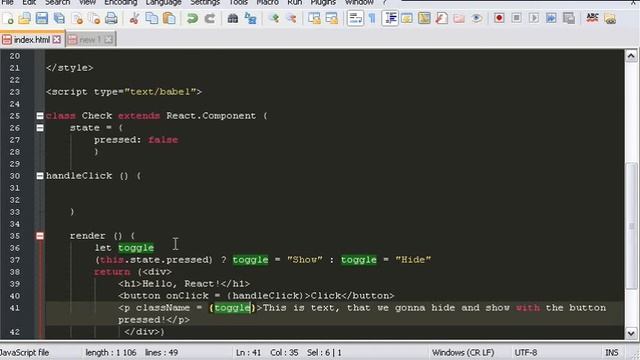Screen dimensions: 640x360
Task: Toggle INS mode in the status bar
Action: click(x=611, y=352)
